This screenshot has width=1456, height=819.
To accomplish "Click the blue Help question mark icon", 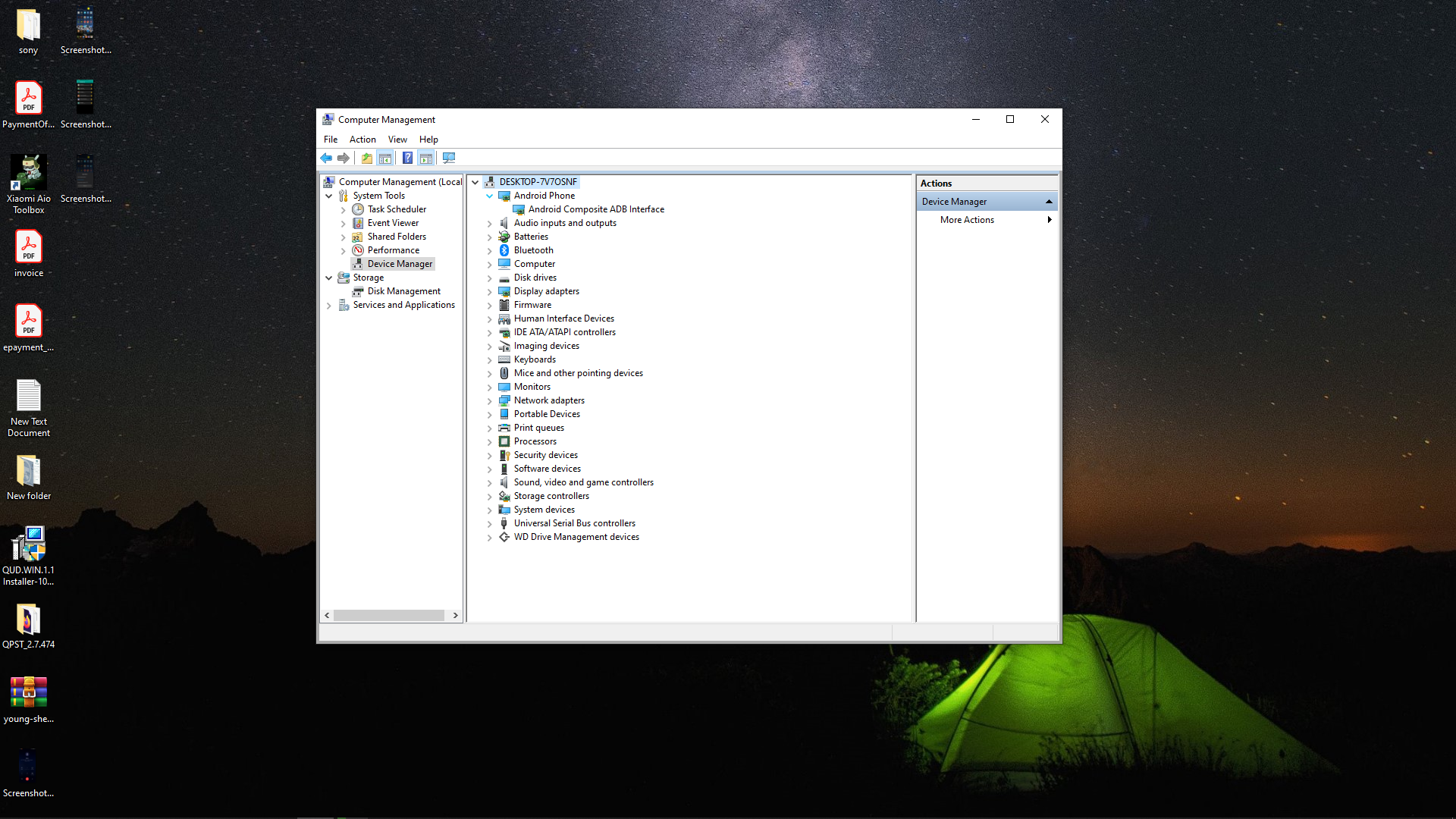I will pos(407,158).
